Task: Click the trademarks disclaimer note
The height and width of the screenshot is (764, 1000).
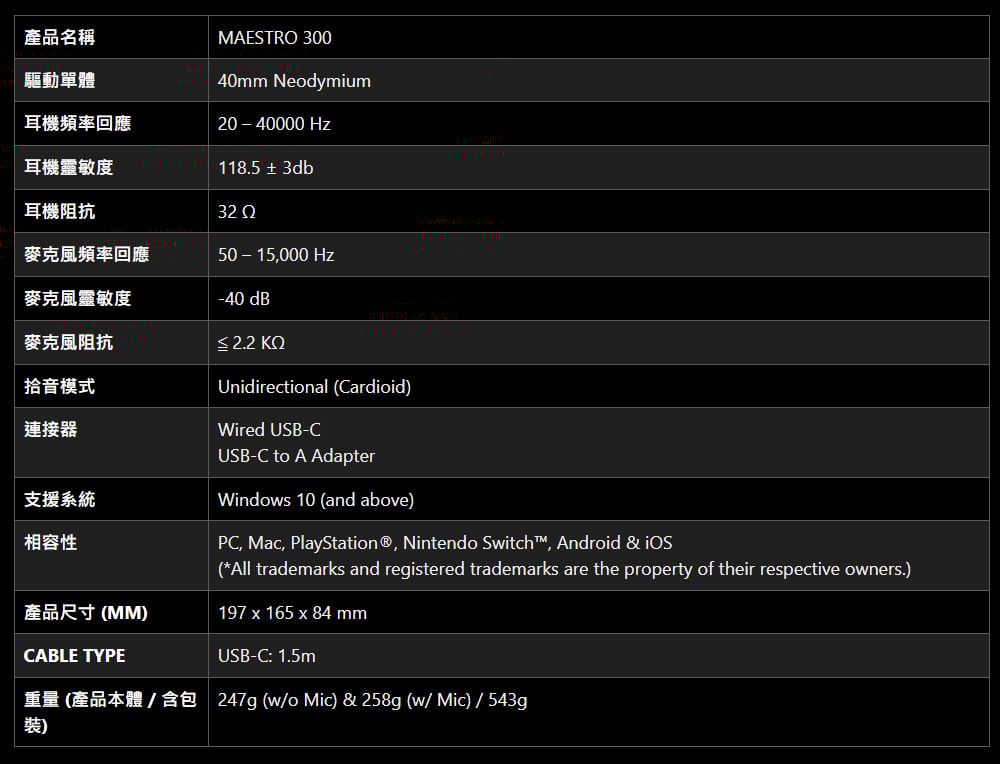Action: (x=564, y=569)
